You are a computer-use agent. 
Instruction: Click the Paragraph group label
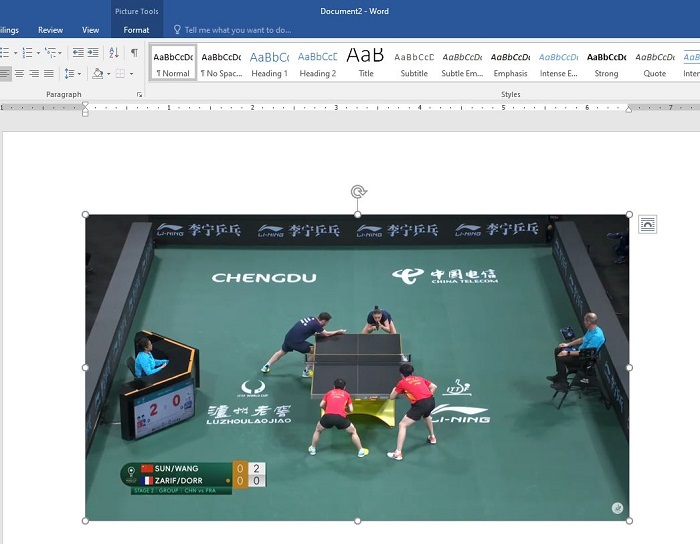click(x=64, y=95)
